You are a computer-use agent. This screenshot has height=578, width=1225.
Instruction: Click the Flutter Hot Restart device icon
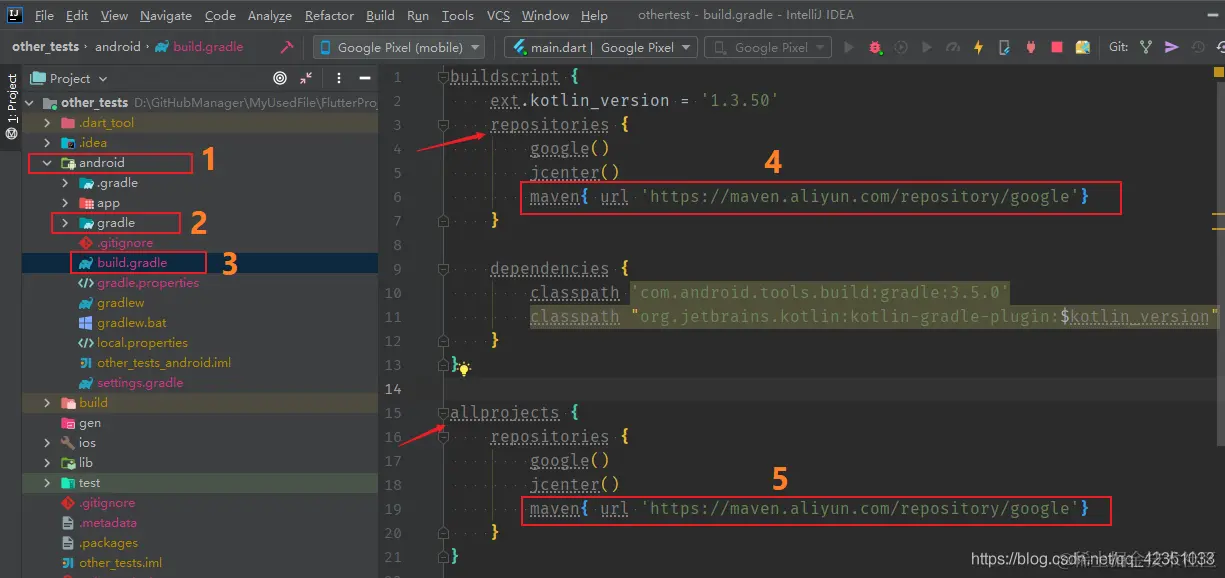pos(1004,47)
